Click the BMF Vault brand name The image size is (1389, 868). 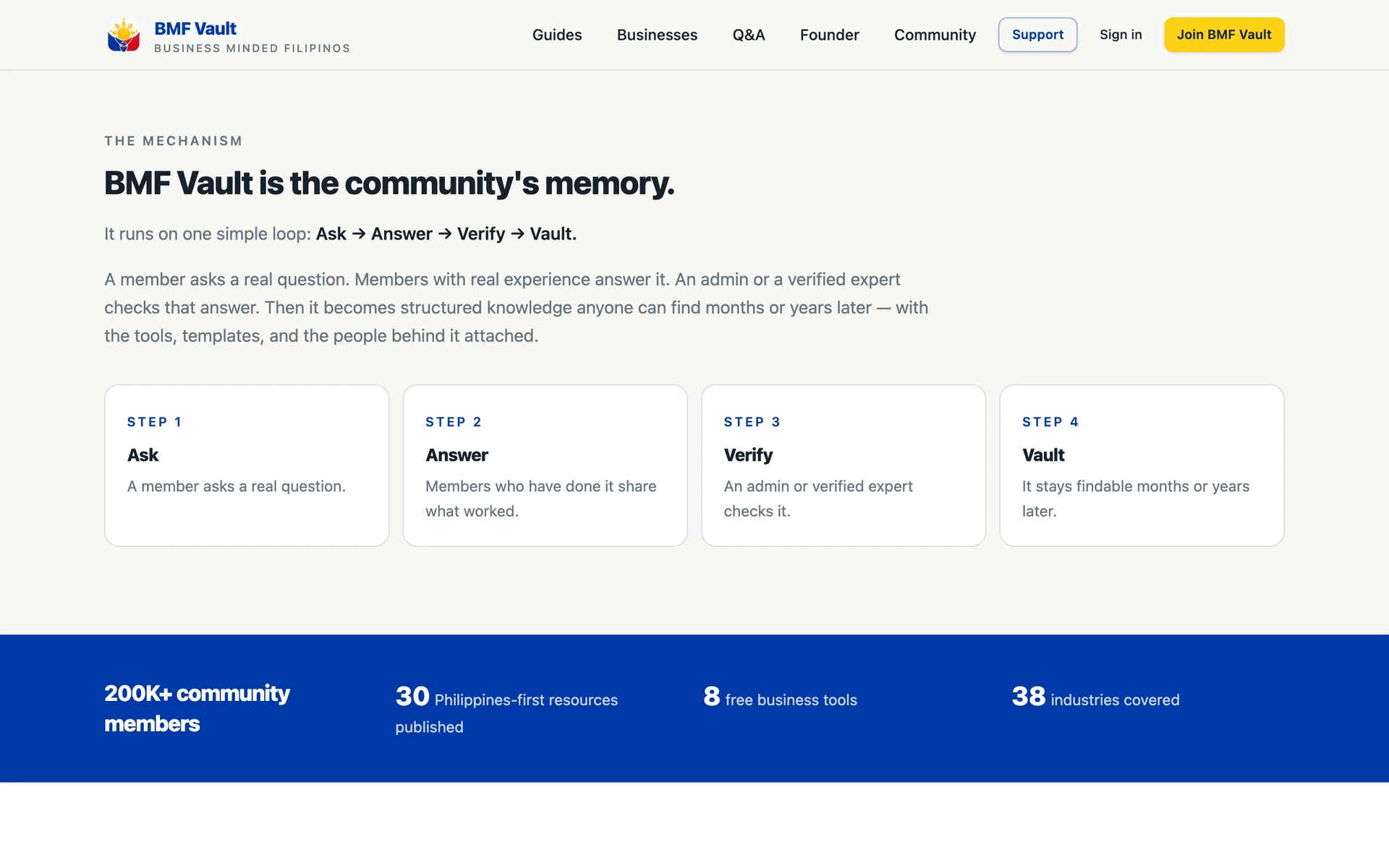(x=195, y=28)
